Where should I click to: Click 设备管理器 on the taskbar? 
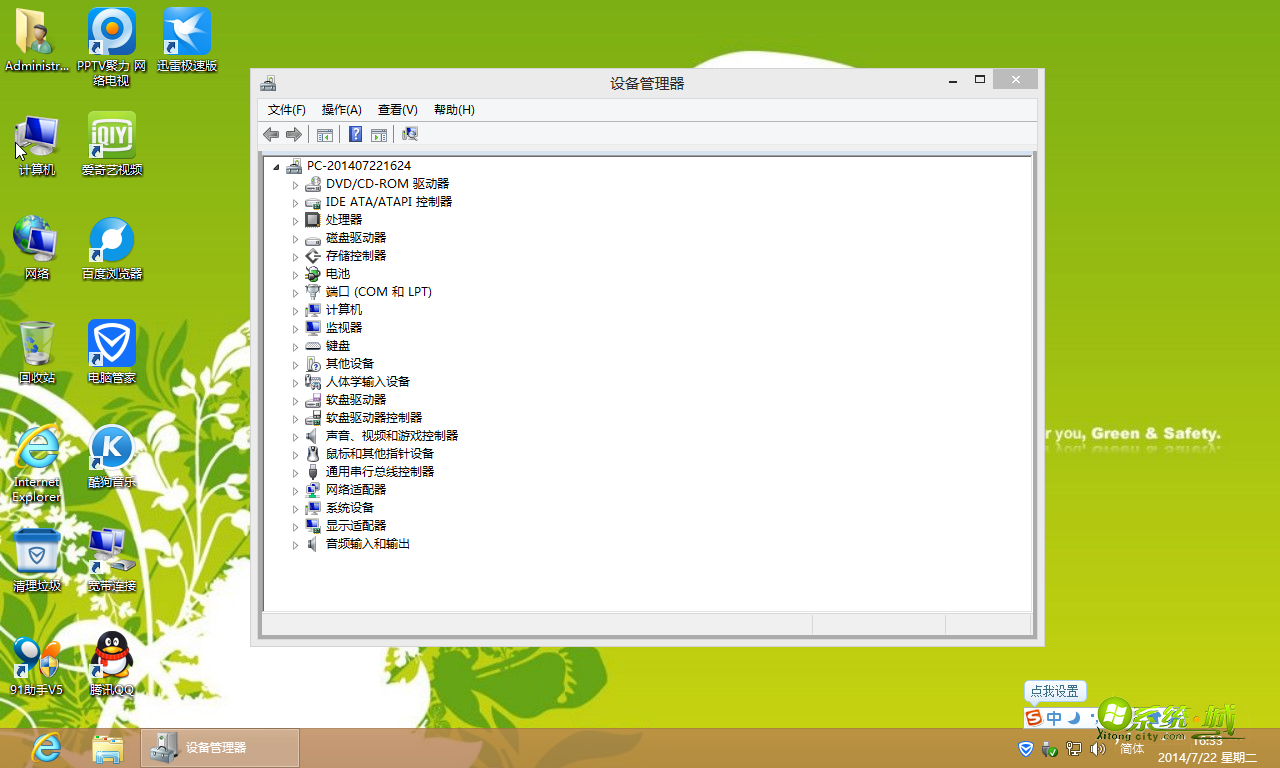click(x=219, y=747)
